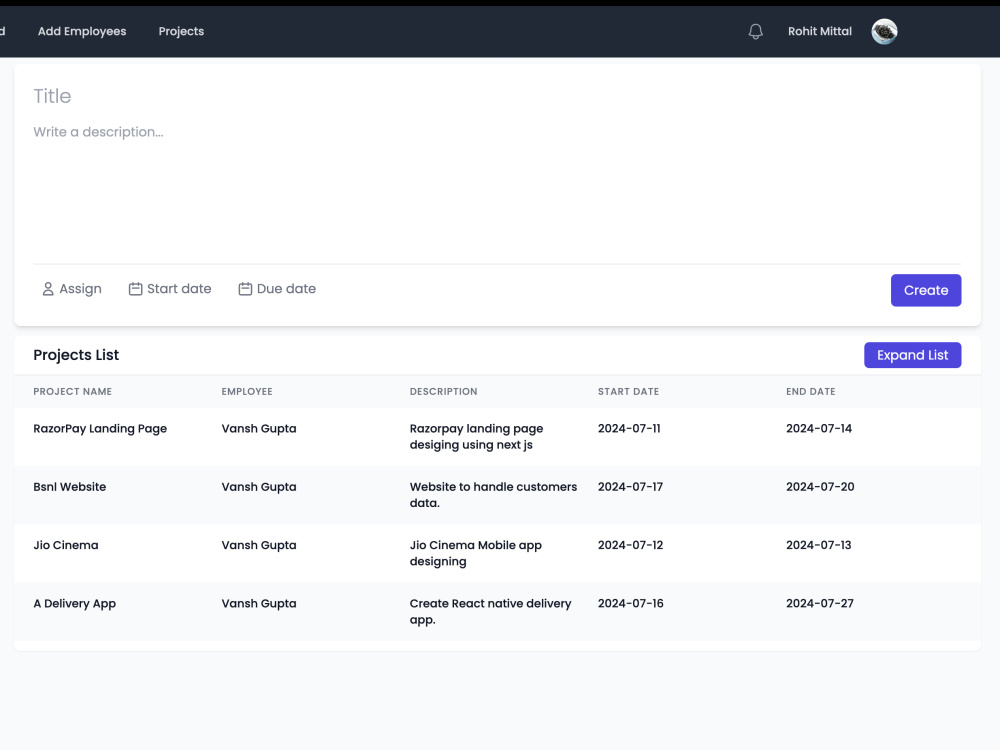
Task: Click the Expand List button
Action: click(x=912, y=355)
